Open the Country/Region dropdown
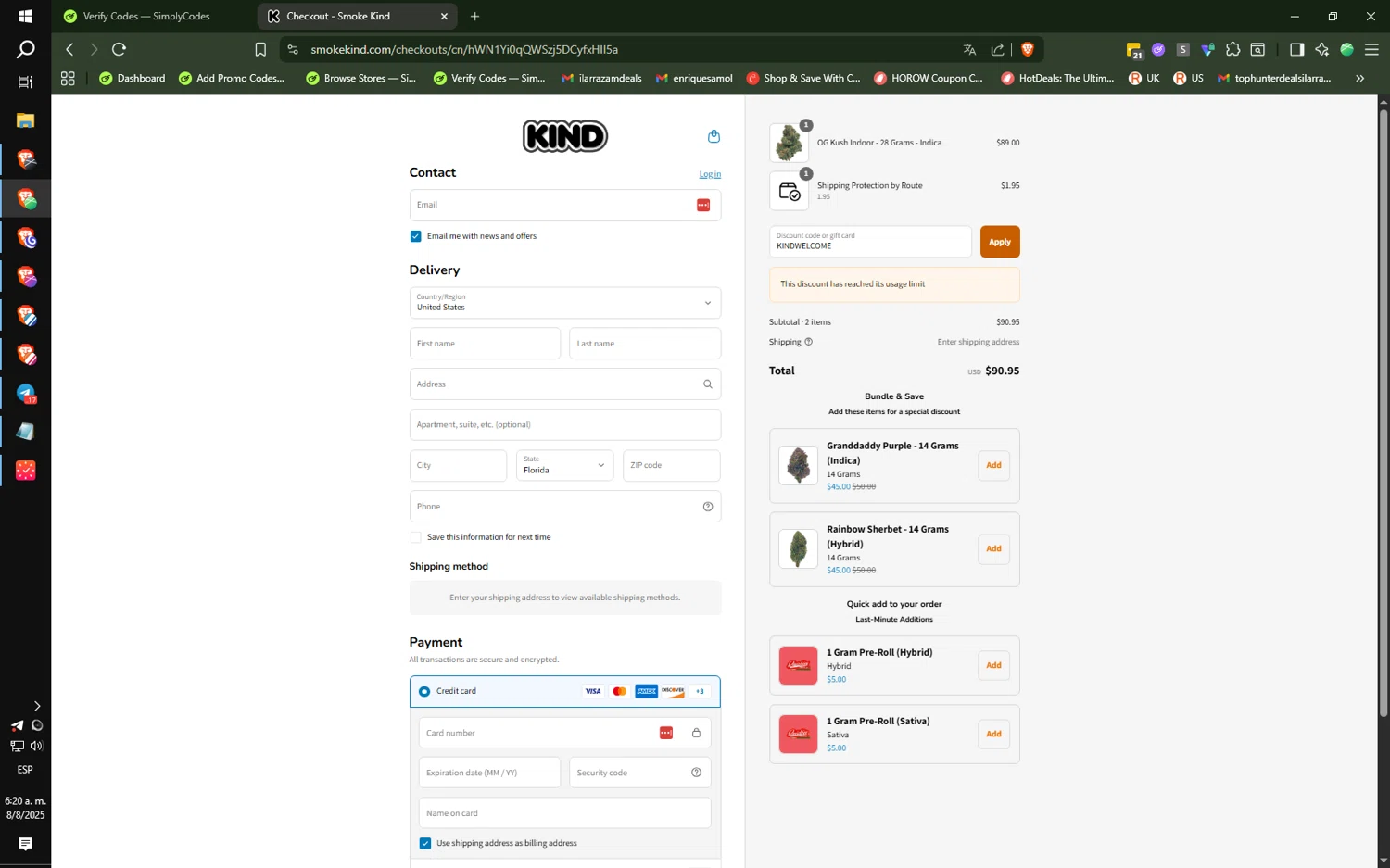The width and height of the screenshot is (1390, 868). tap(565, 303)
